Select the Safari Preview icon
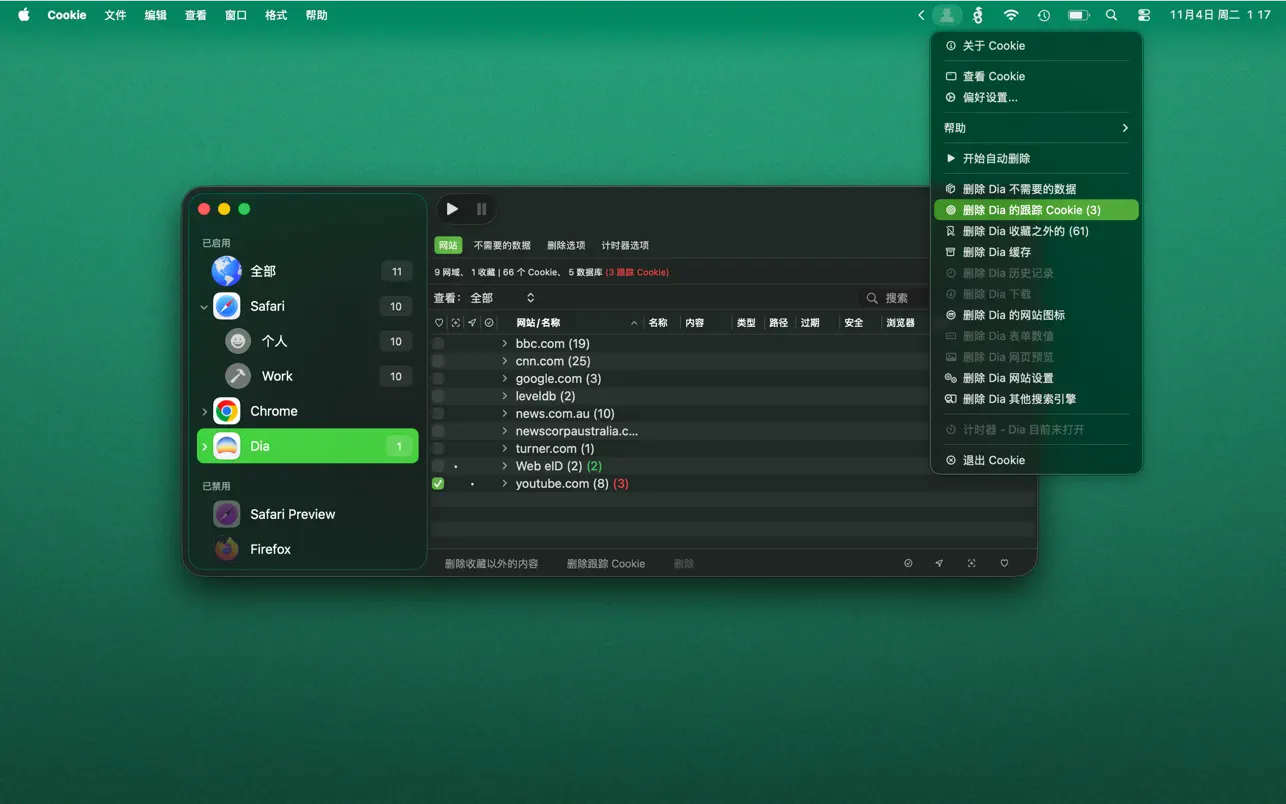The image size is (1286, 804). 227,514
